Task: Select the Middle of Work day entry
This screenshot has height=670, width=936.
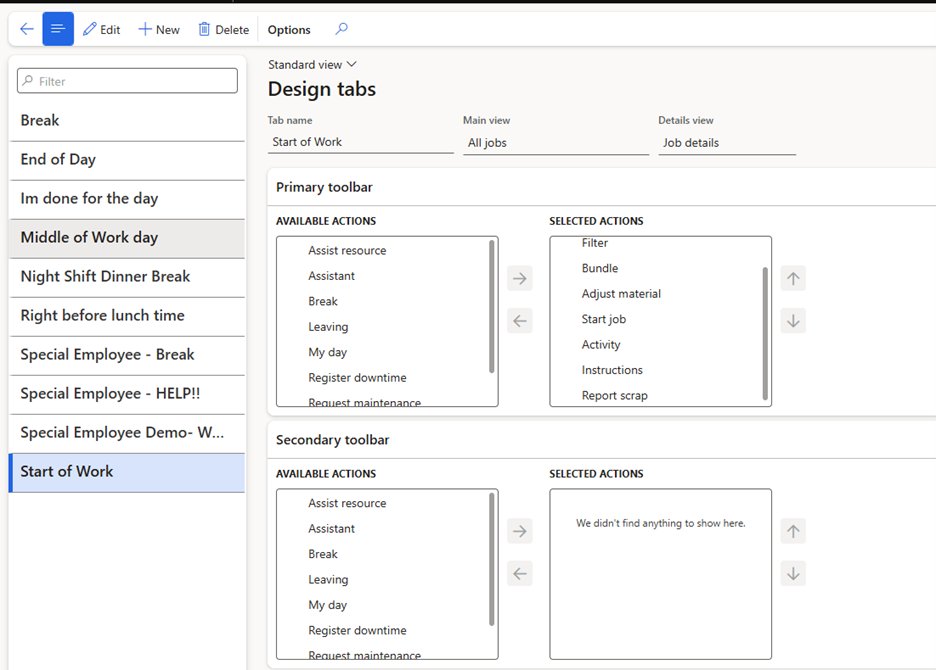Action: tap(126, 238)
